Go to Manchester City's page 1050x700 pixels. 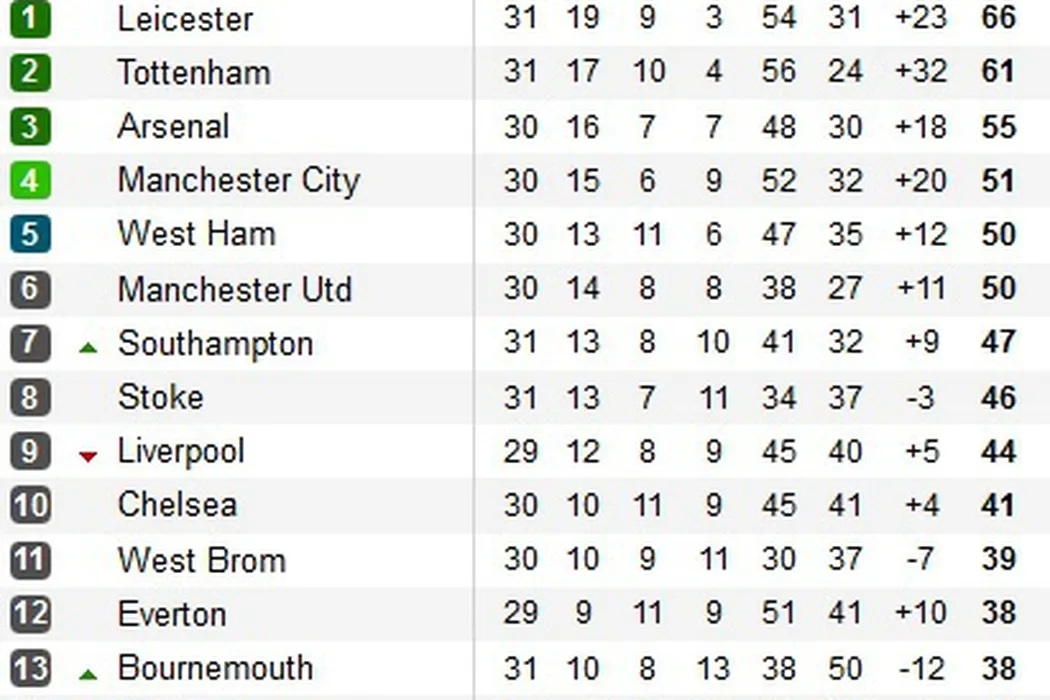[238, 181]
